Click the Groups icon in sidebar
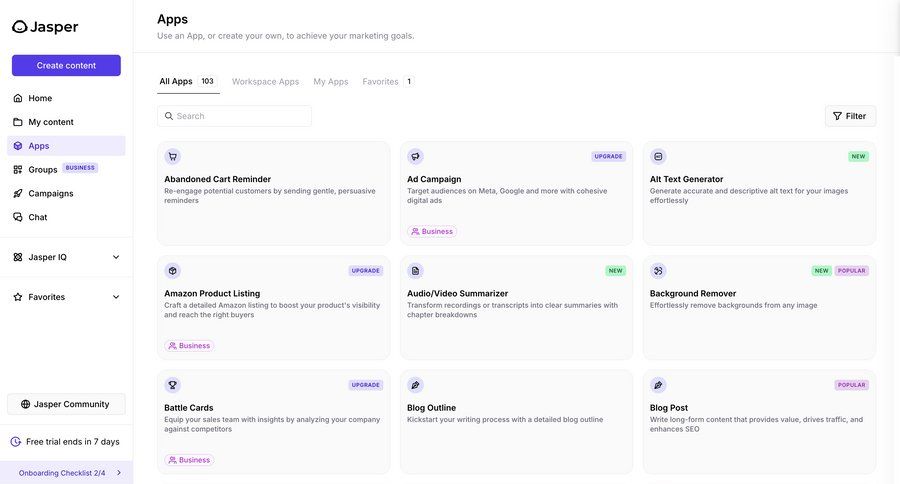The width and height of the screenshot is (900, 484). click(x=18, y=169)
